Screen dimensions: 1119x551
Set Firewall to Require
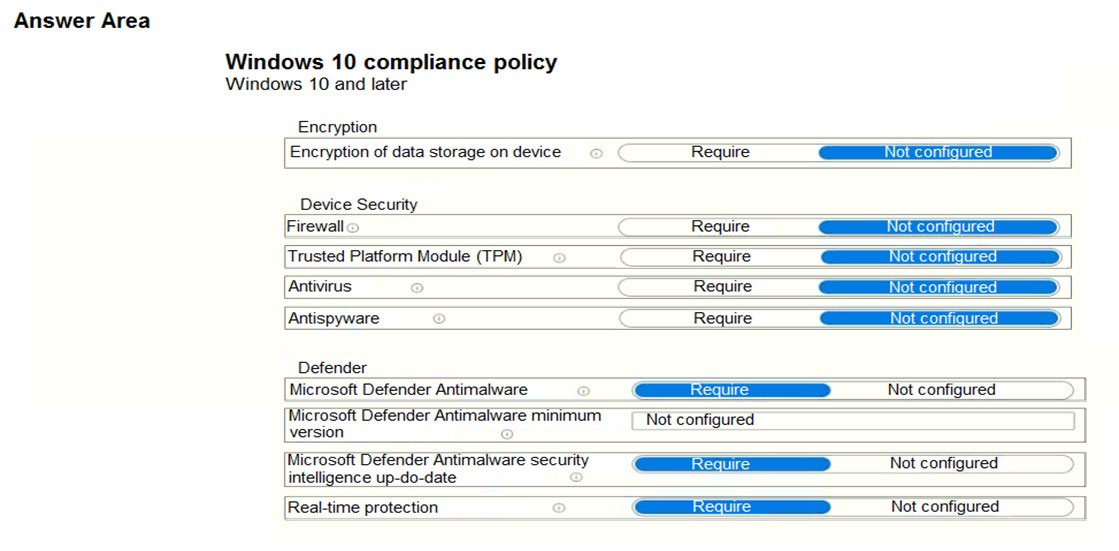719,227
